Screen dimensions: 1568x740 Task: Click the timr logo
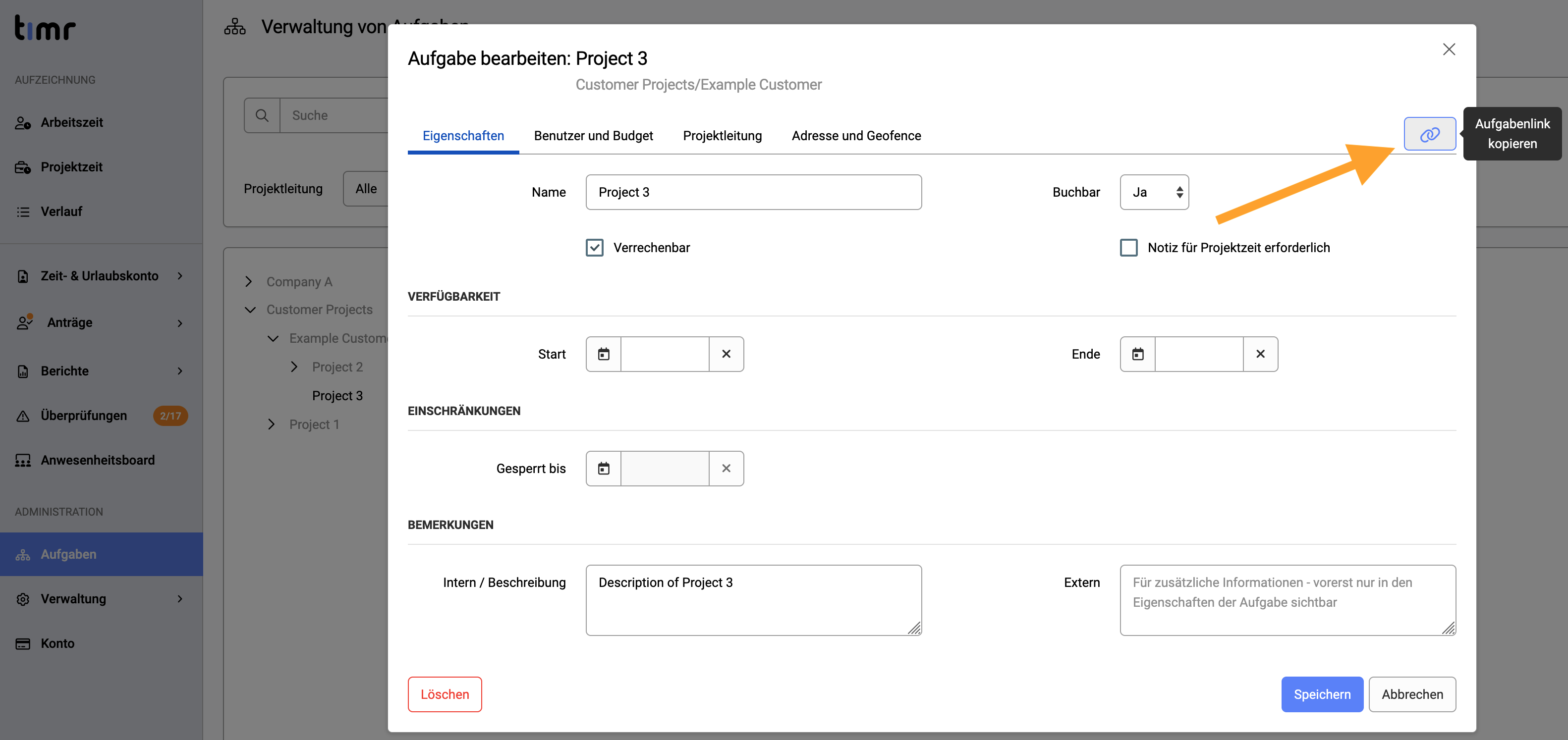click(x=45, y=28)
